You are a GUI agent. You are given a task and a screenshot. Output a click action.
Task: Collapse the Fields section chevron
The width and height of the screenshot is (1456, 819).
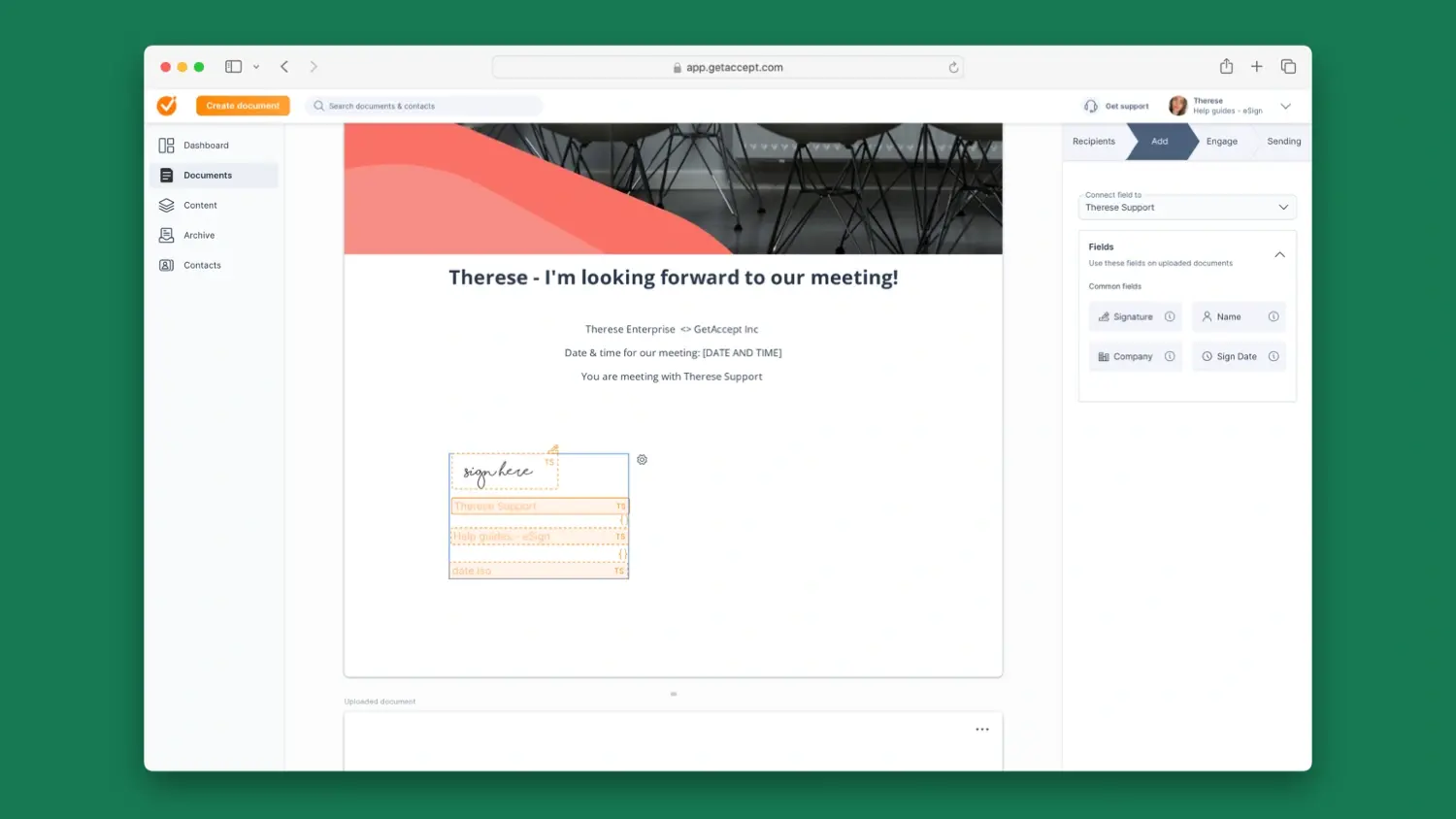point(1279,255)
